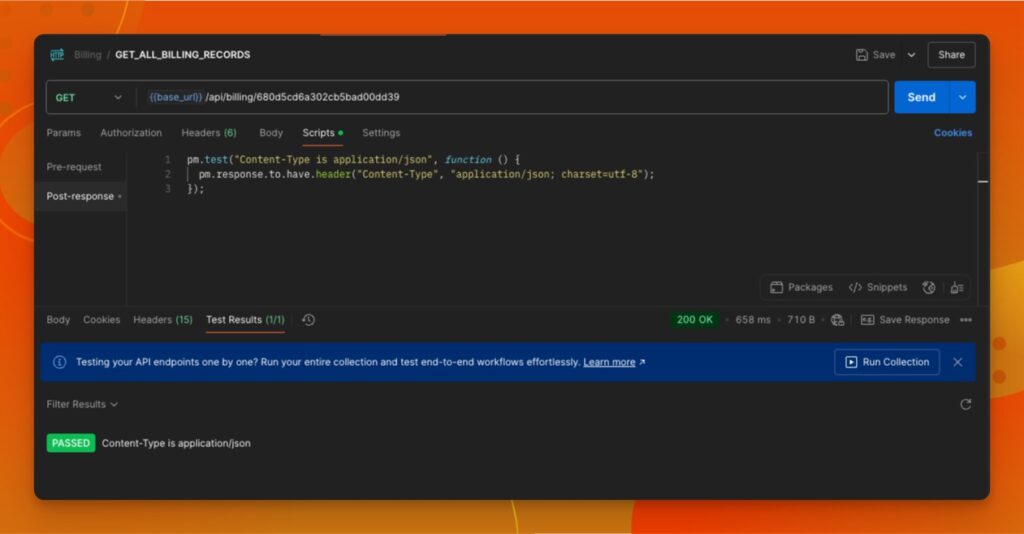Click the Billing breadcrumb
Screen dimensions: 1024x534
pos(88,55)
